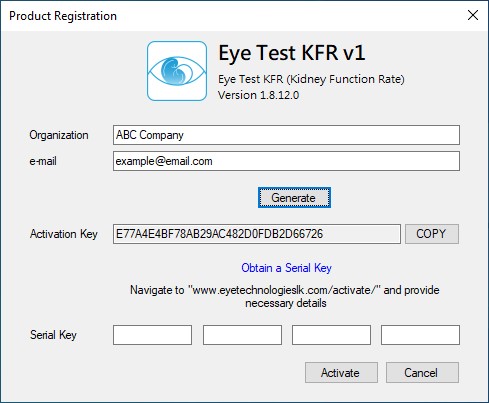Click the Product Registration title bar text
The width and height of the screenshot is (489, 403).
click(63, 16)
